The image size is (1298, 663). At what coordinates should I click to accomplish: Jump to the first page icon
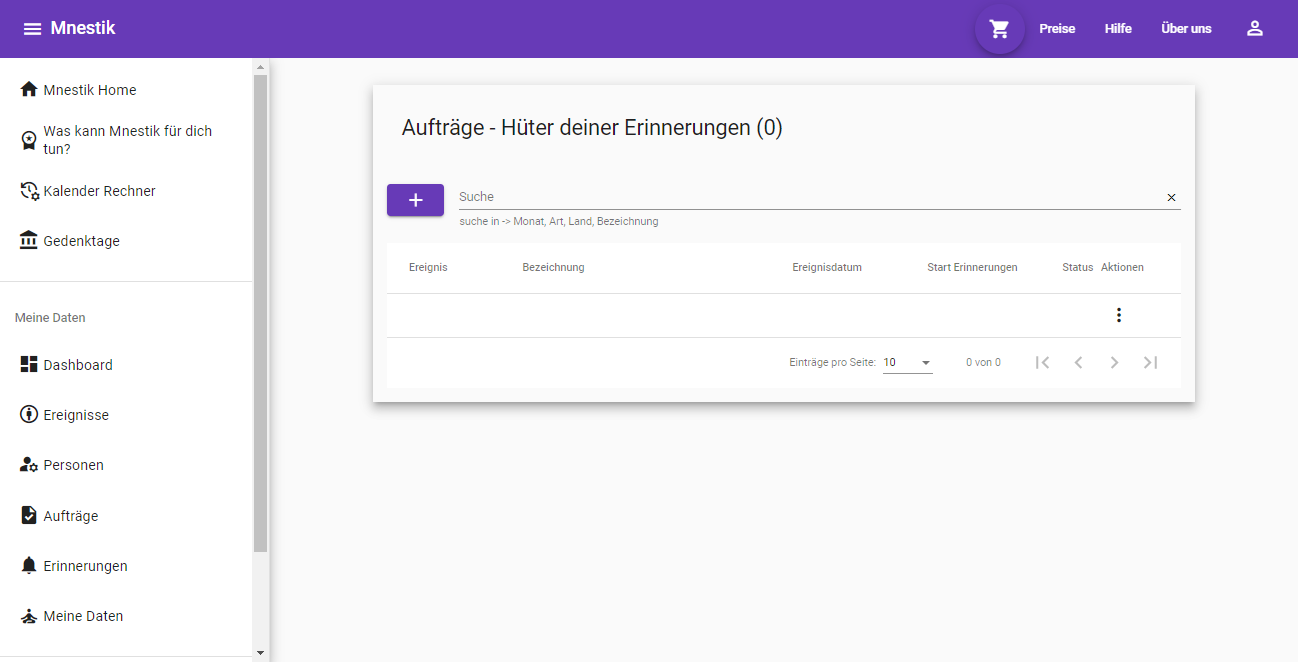1042,362
